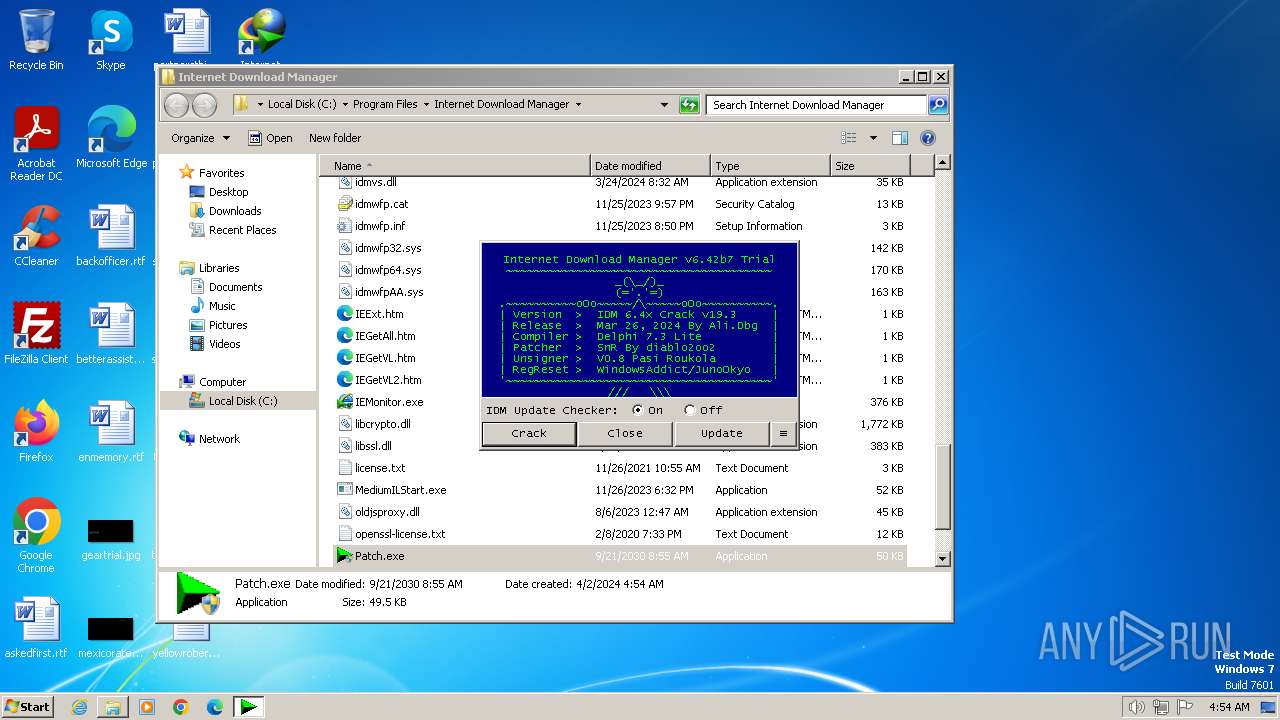Open Pictures library in navigation pane

click(228, 325)
